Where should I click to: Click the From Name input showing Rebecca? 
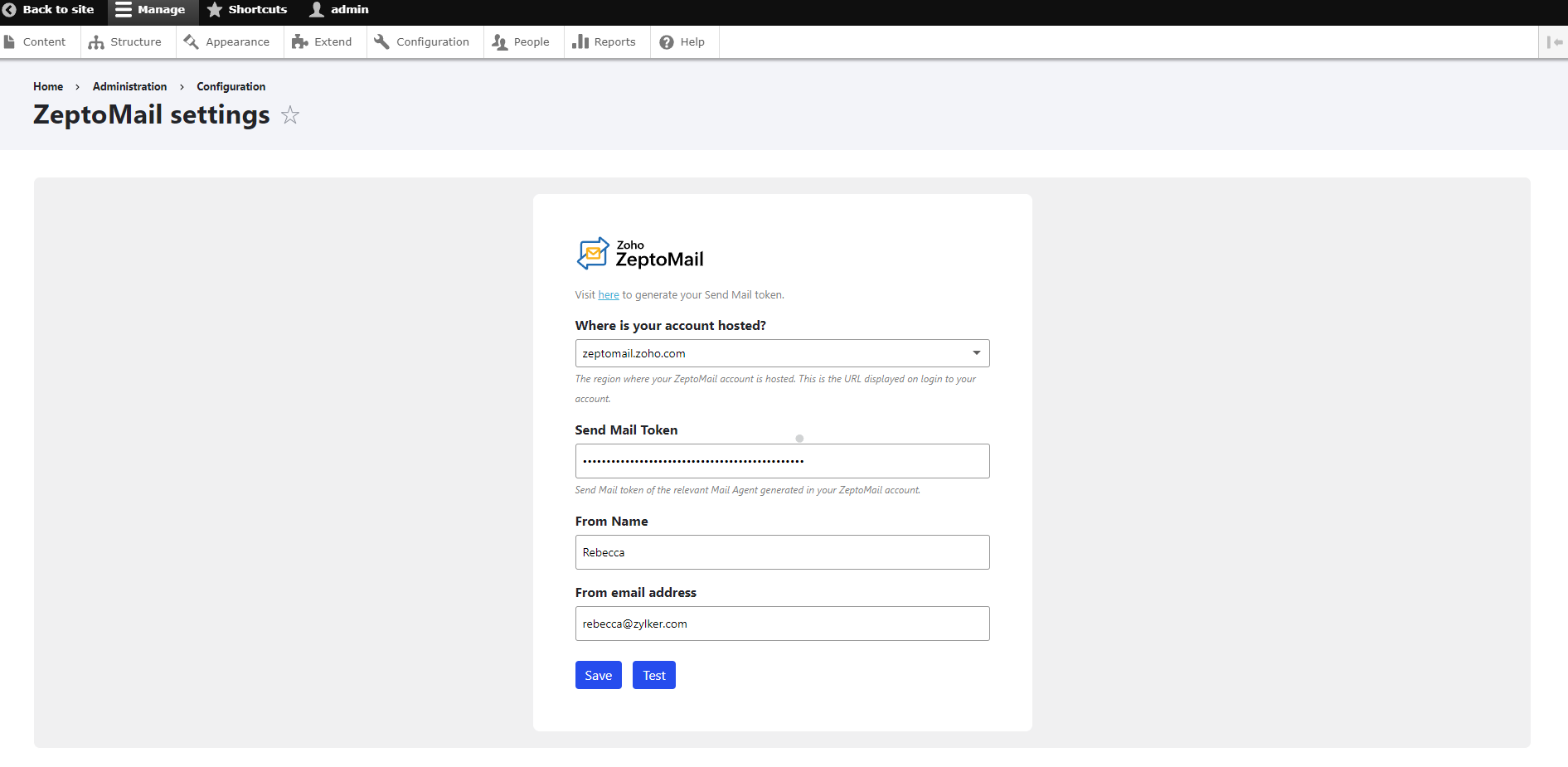[782, 551]
